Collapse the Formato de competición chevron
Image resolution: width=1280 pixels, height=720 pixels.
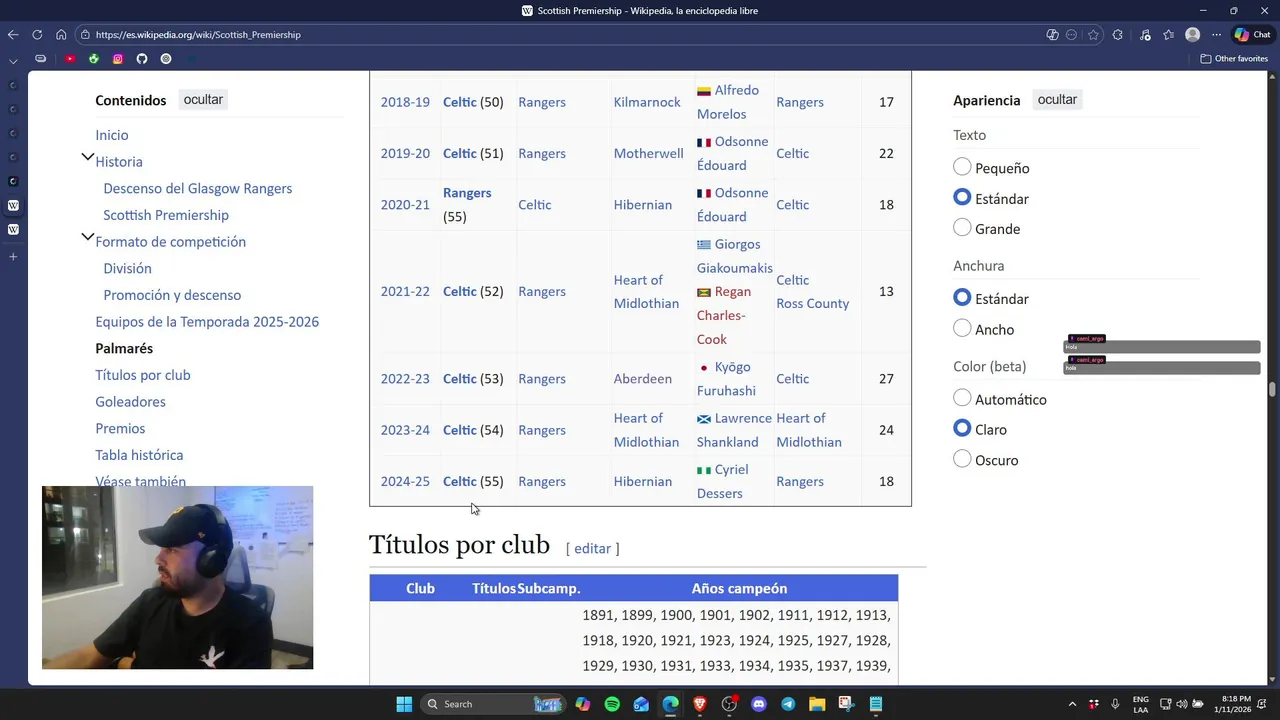88,238
